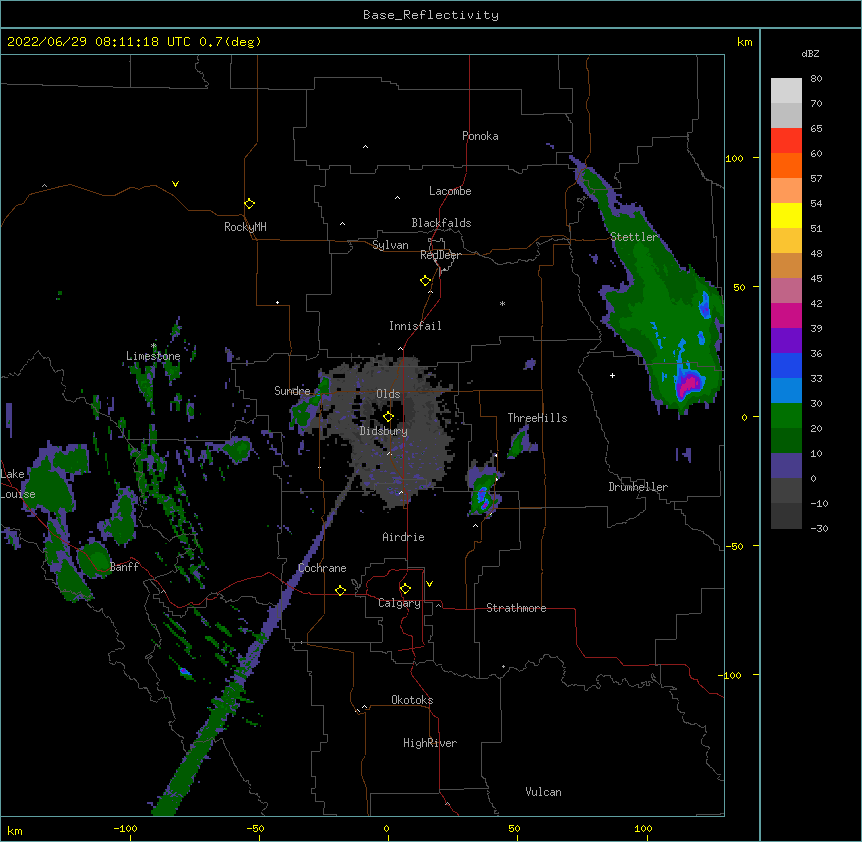Click the dBZ legend heading
Image resolution: width=862 pixels, height=842 pixels.
(810, 53)
